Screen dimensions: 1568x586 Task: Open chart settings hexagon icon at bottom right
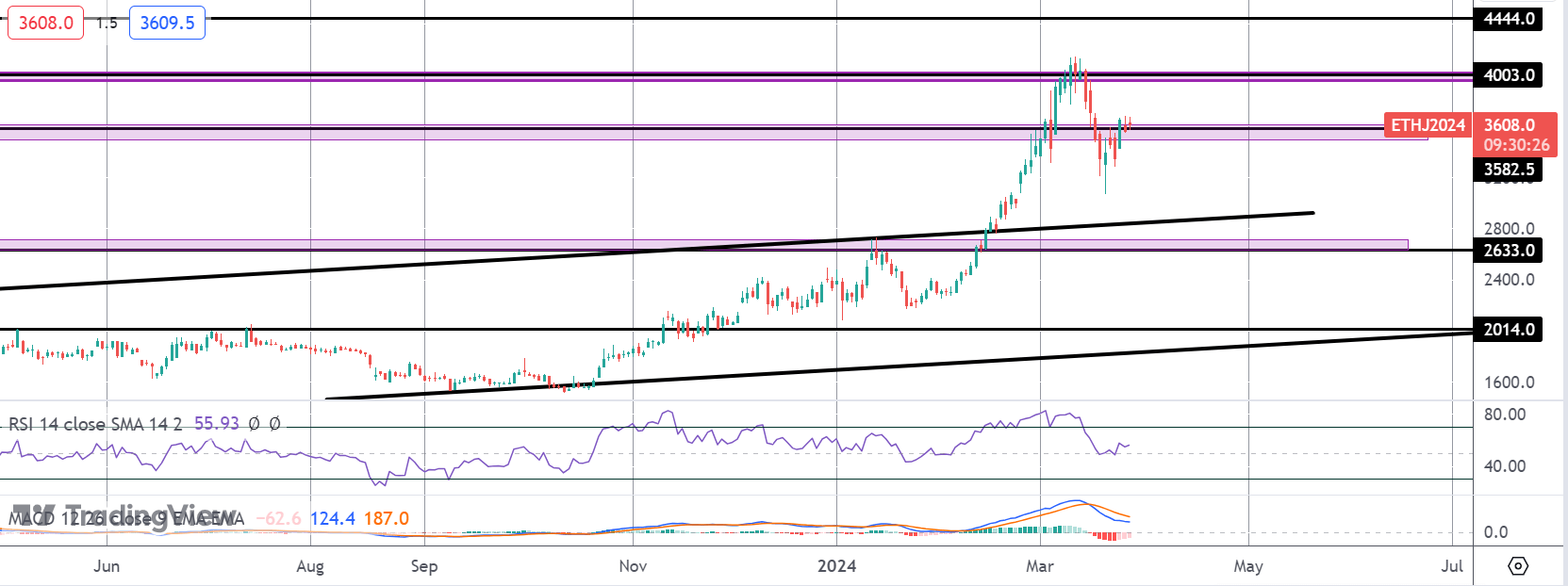coord(1518,566)
